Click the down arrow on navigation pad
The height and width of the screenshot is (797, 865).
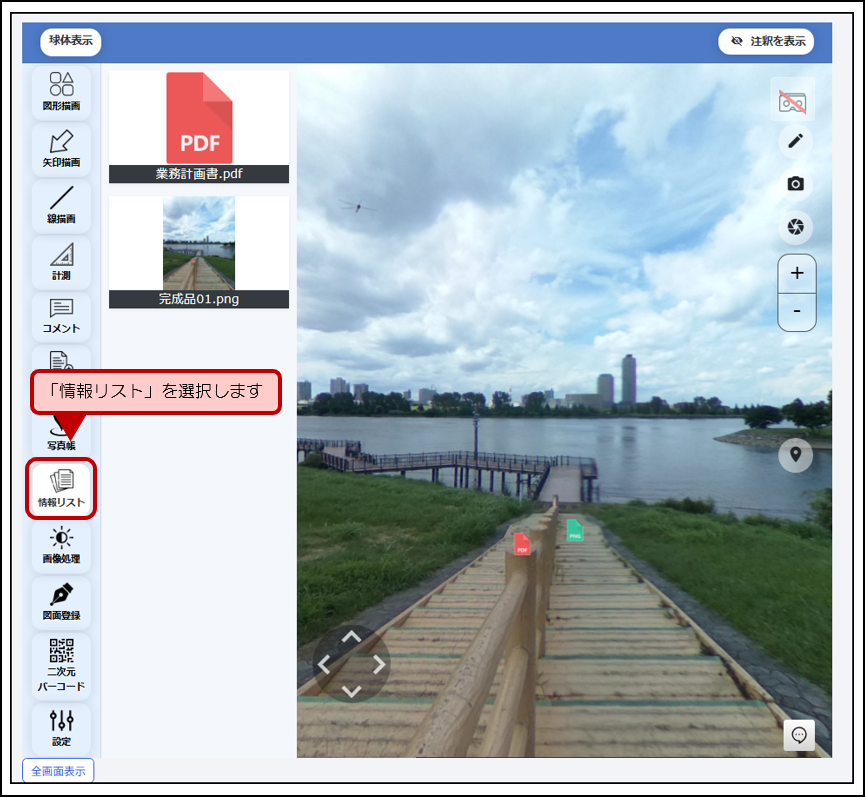point(351,691)
